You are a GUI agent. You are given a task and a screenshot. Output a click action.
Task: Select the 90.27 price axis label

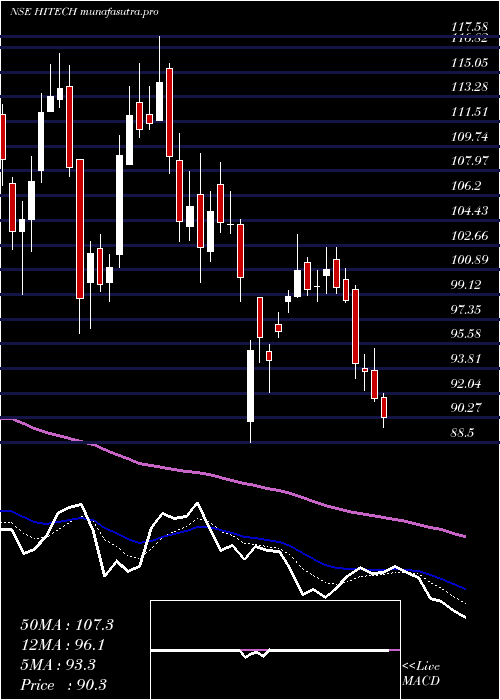point(466,408)
